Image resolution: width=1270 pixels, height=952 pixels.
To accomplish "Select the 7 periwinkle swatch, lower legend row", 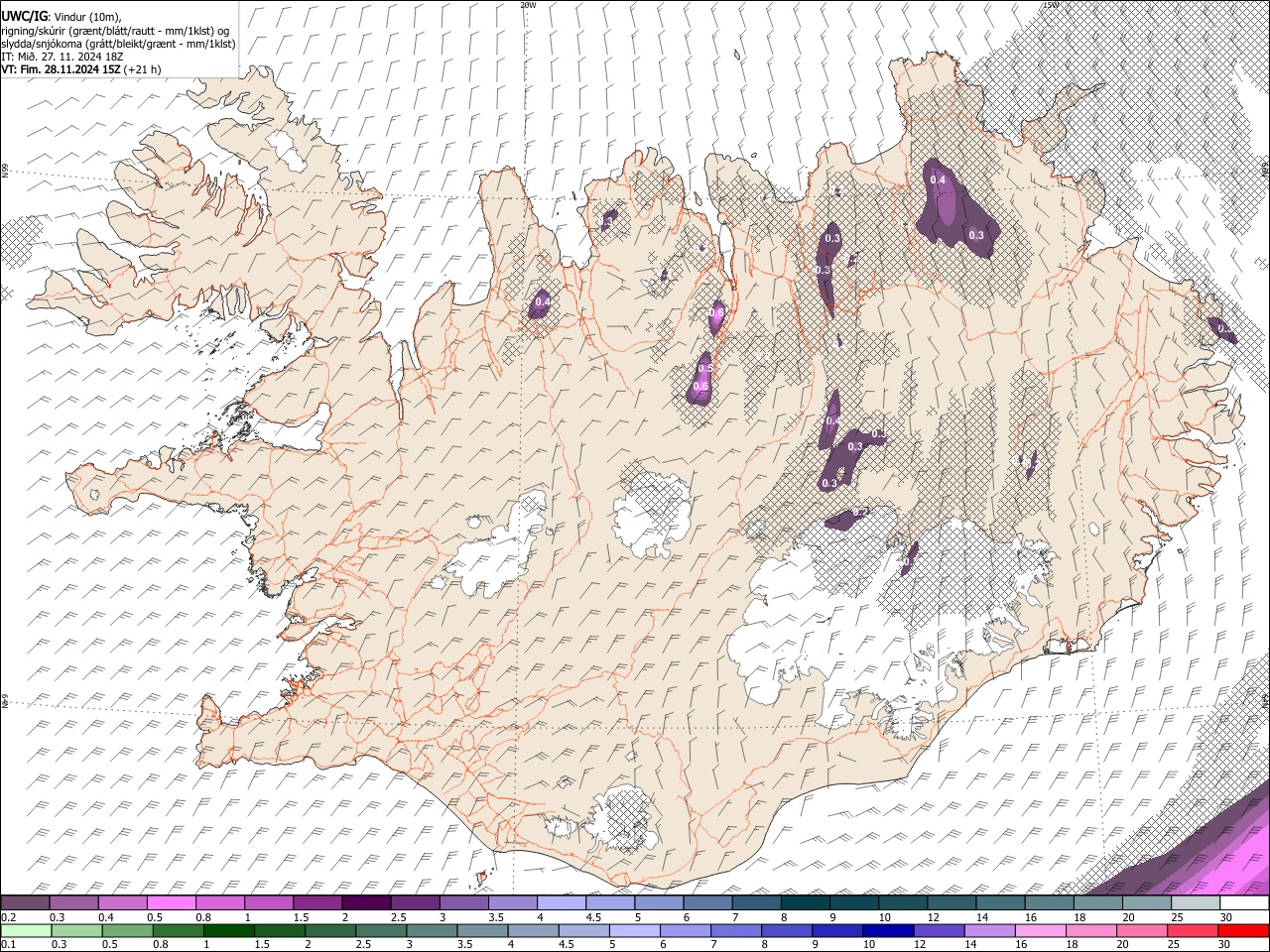I will (735, 930).
